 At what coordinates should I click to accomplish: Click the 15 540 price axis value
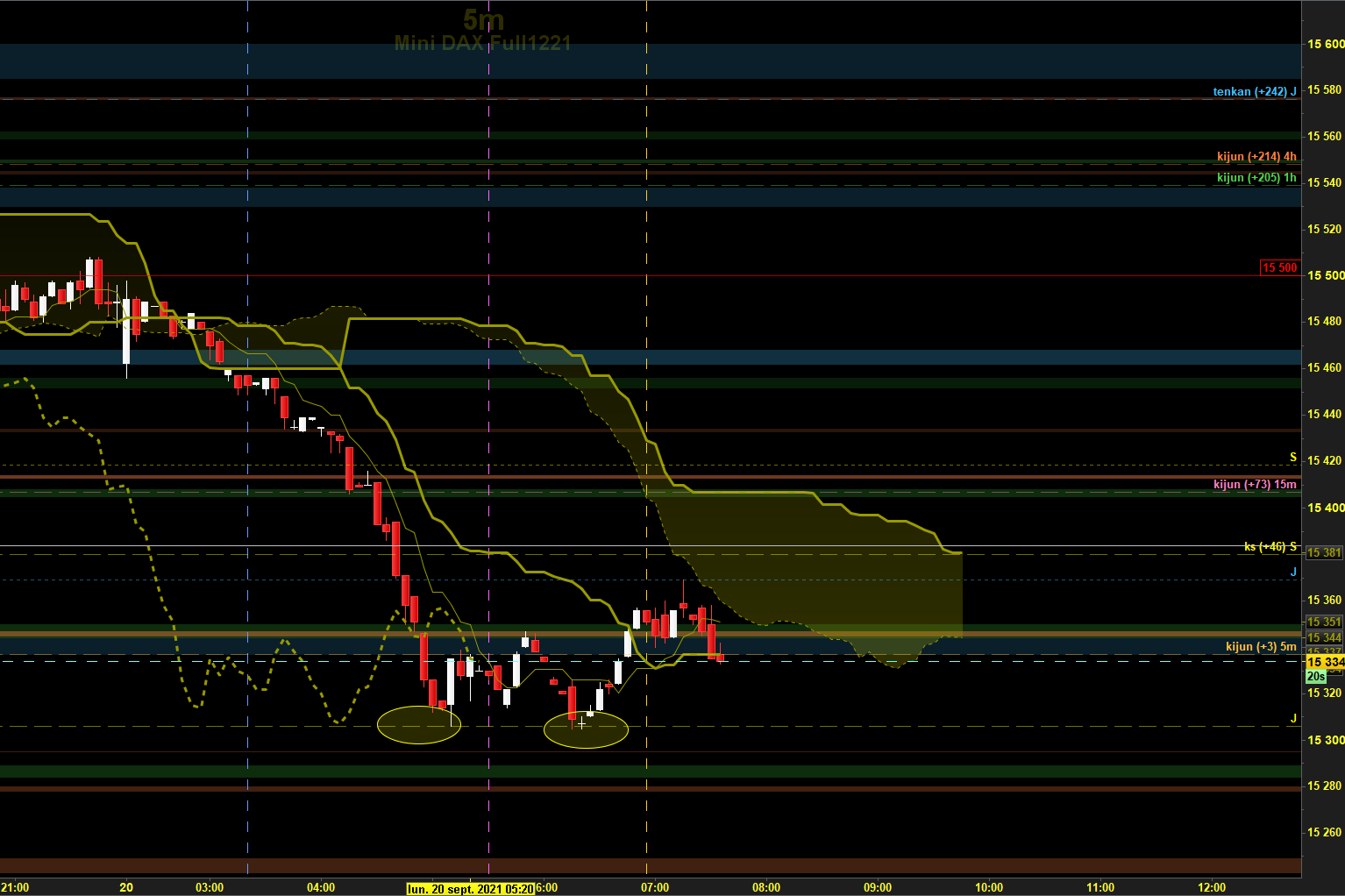point(1325,182)
